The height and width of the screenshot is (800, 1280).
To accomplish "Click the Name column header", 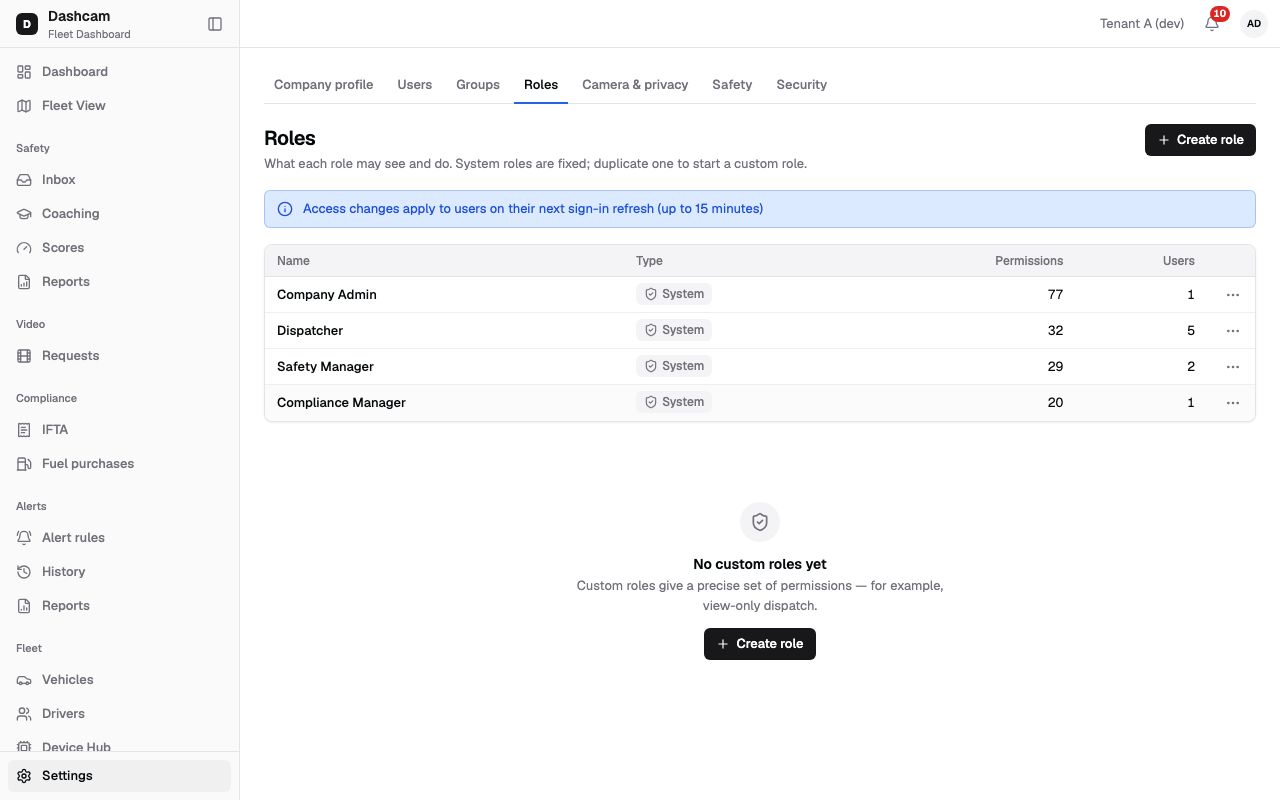I will [293, 261].
